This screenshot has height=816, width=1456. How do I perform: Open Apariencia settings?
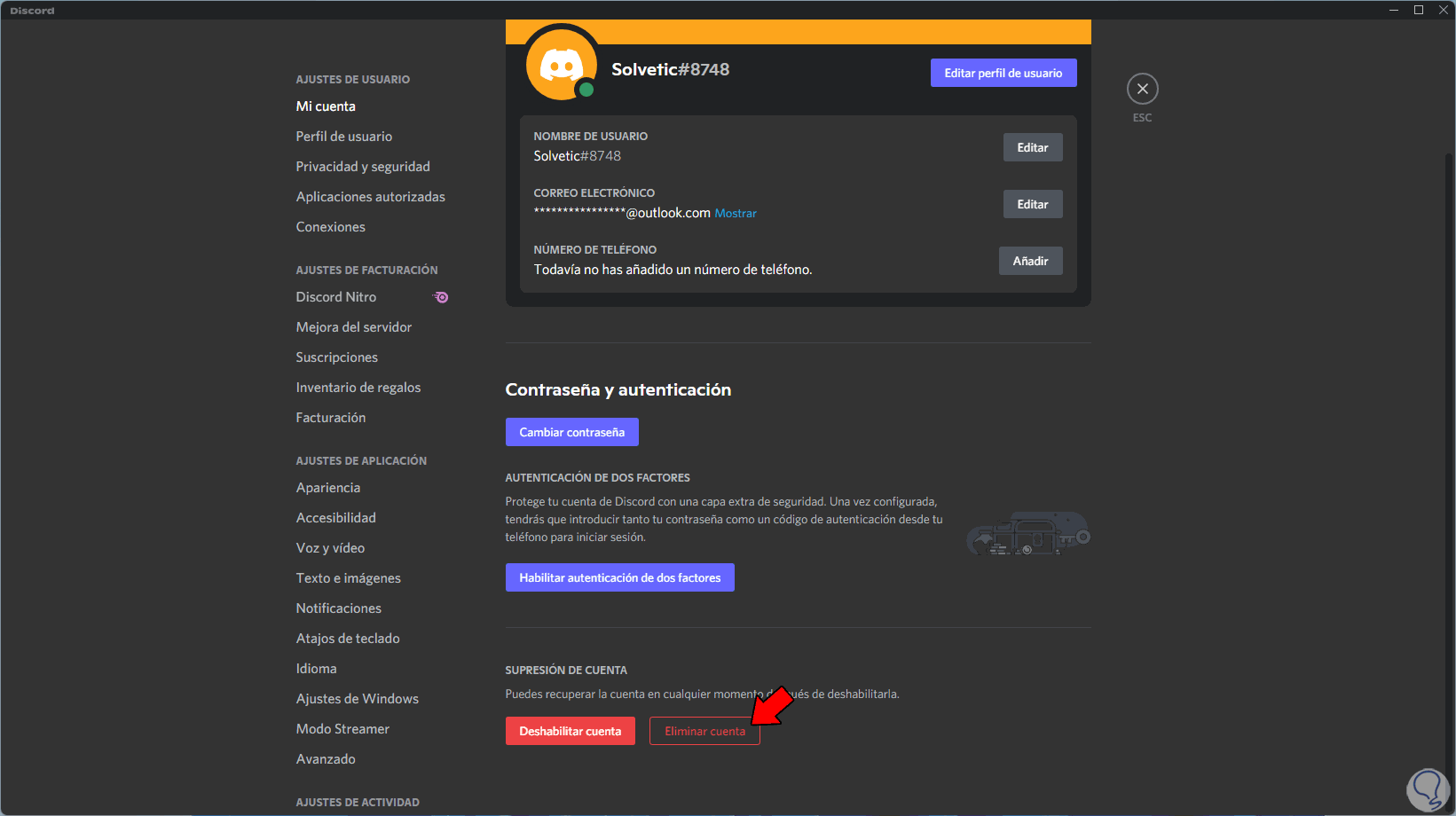[x=328, y=488]
